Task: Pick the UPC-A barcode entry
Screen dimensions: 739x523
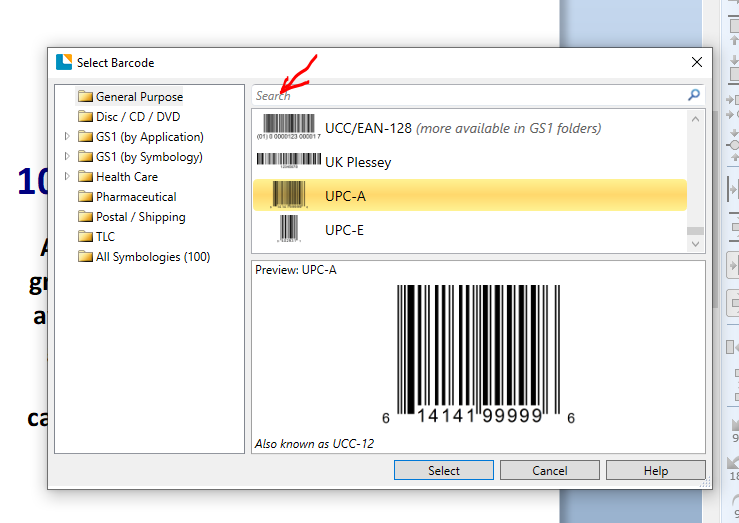Action: (345, 196)
